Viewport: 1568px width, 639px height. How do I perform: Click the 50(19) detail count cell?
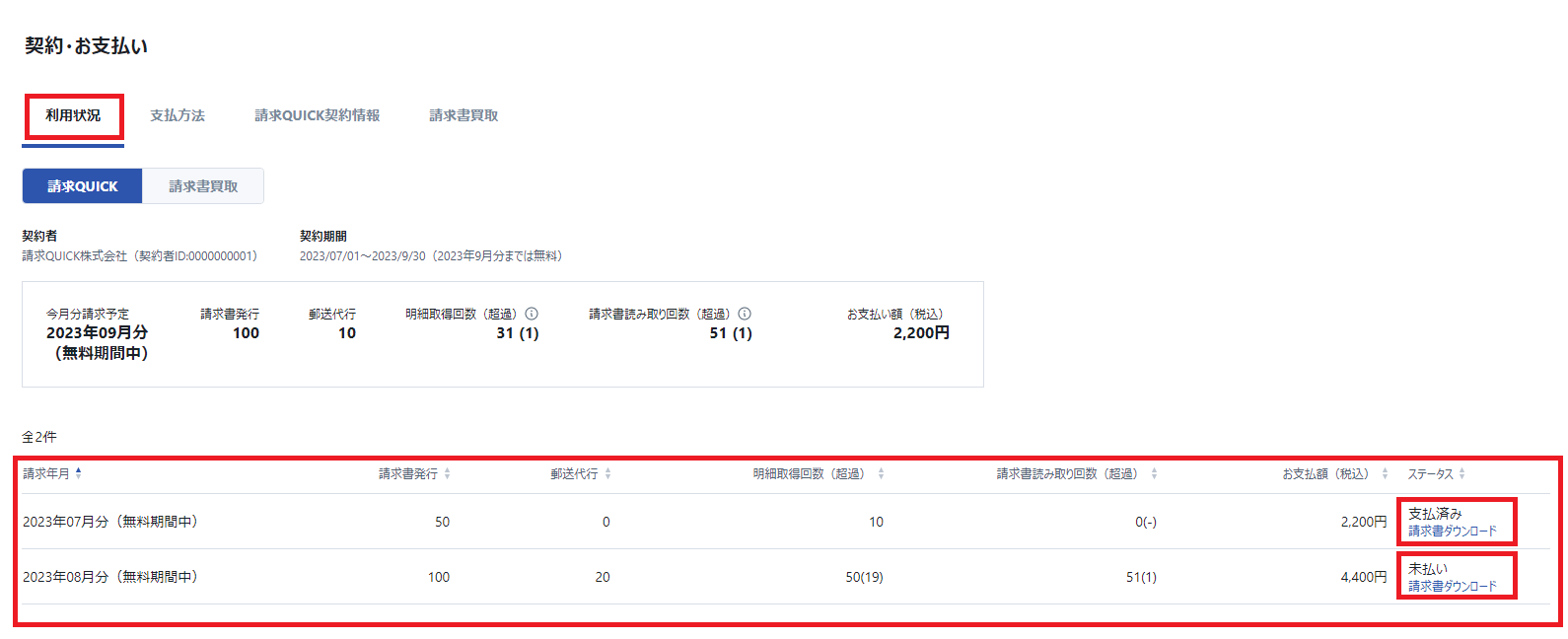pos(864,577)
